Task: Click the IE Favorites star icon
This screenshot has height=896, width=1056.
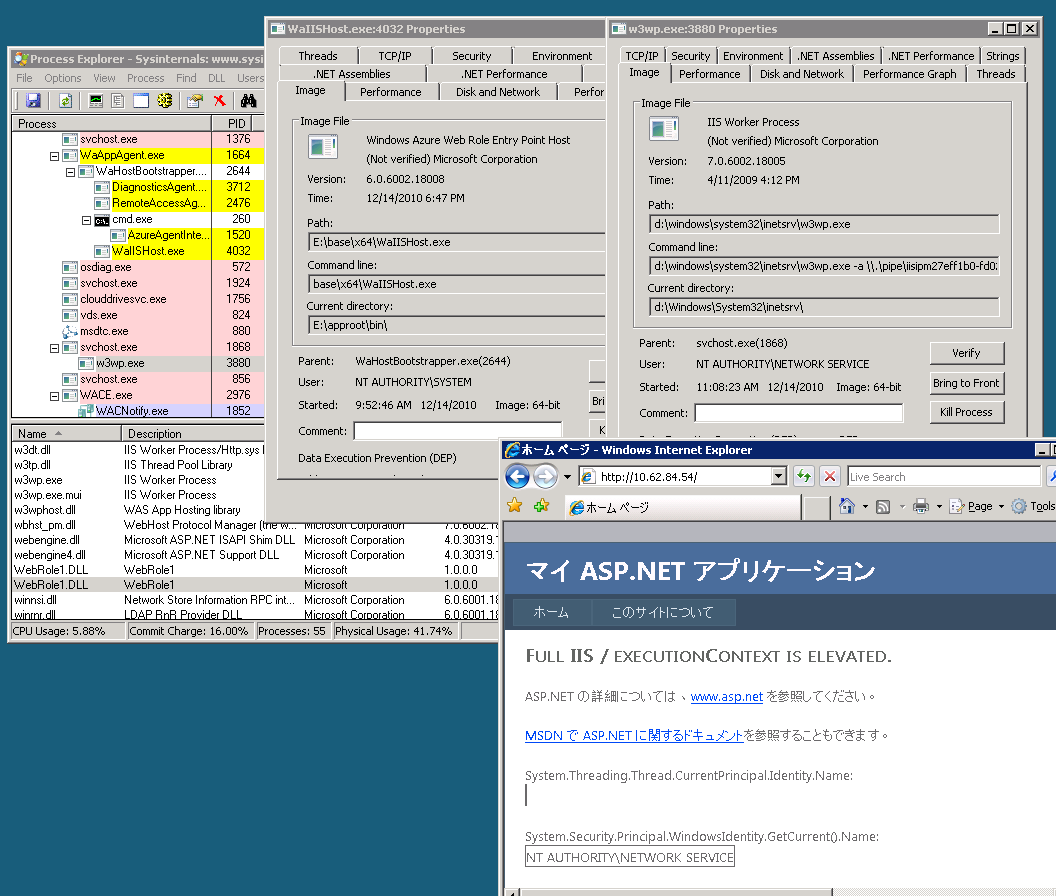Action: pos(515,506)
